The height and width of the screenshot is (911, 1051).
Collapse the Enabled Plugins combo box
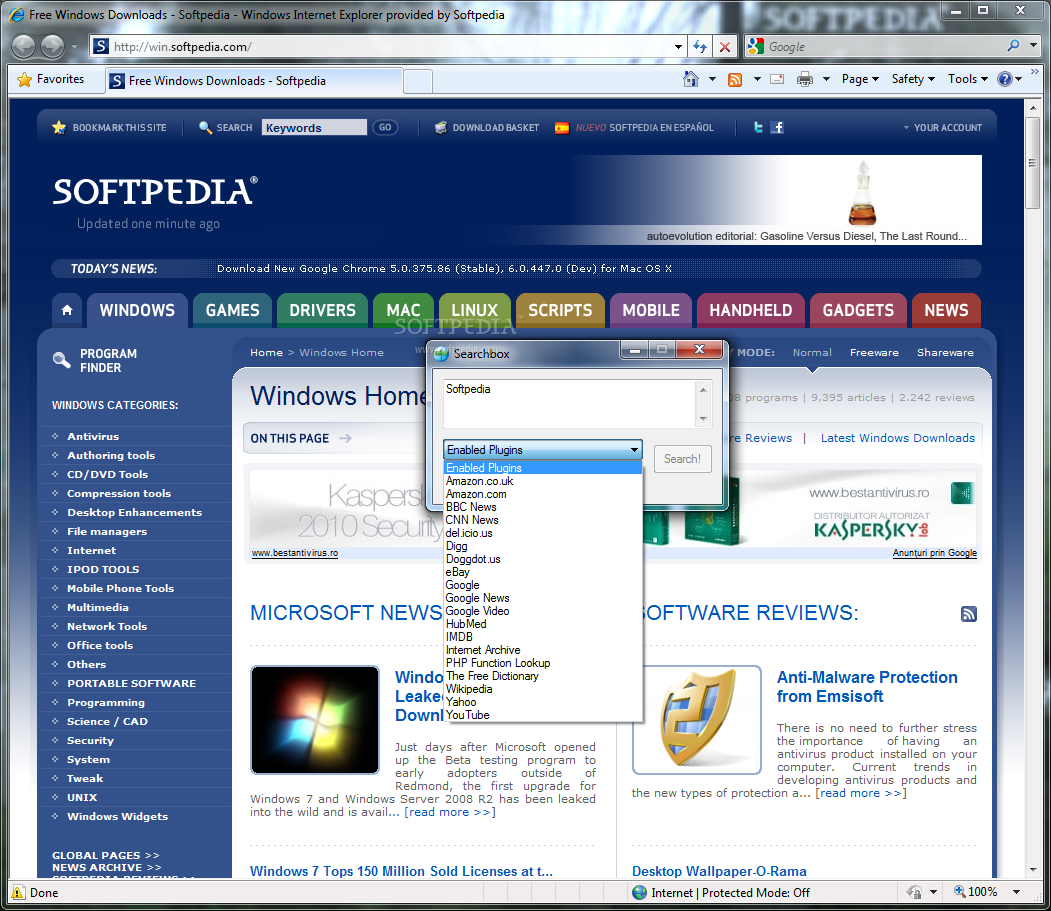(x=543, y=449)
